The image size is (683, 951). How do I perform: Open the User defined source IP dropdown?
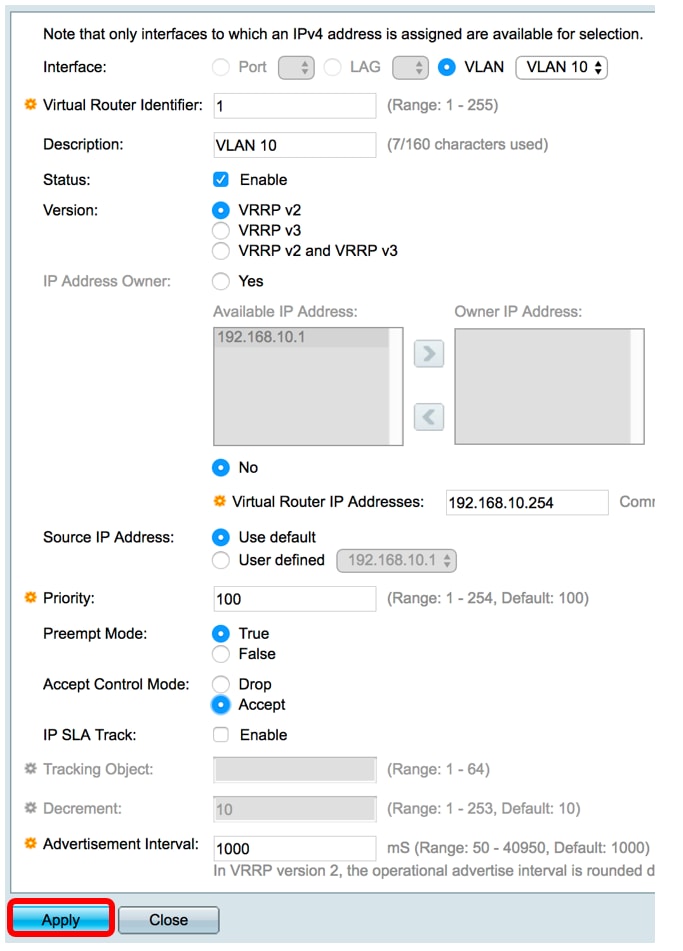pos(397,560)
